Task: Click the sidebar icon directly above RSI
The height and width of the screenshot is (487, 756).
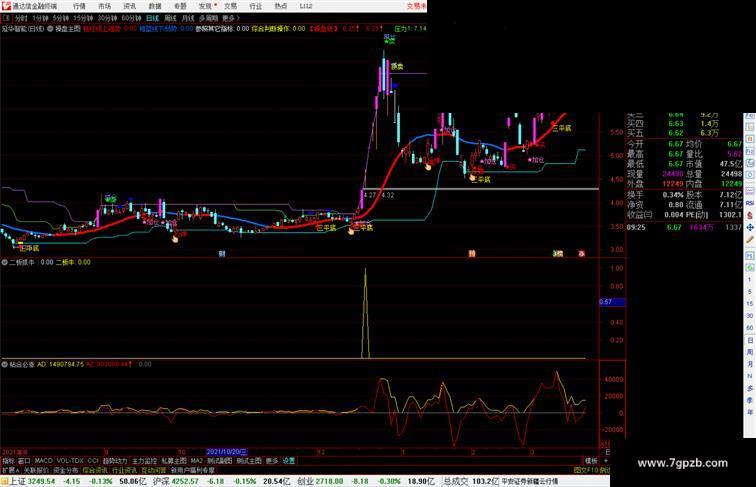Action: pos(750,191)
